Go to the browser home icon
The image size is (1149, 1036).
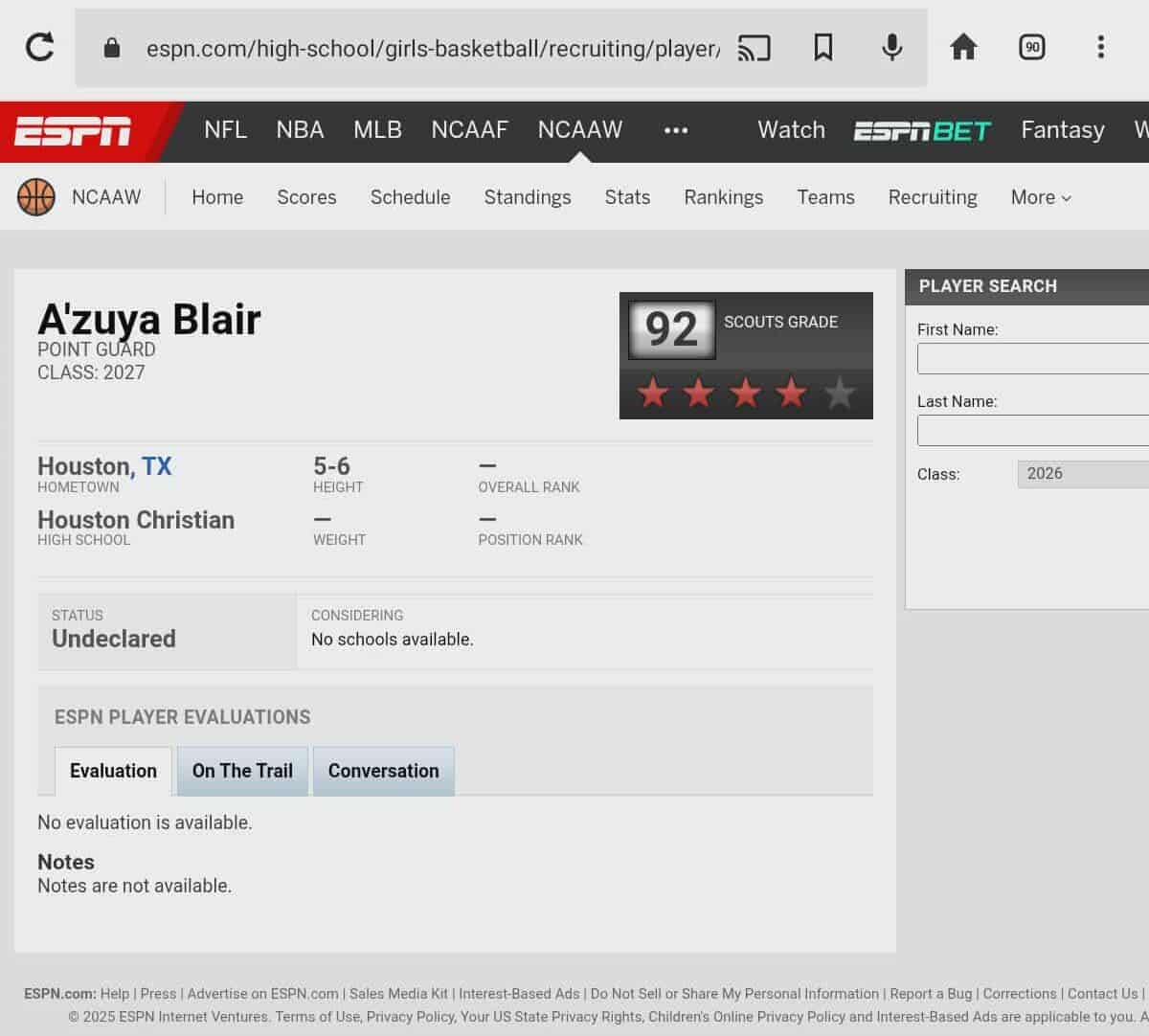coord(962,47)
